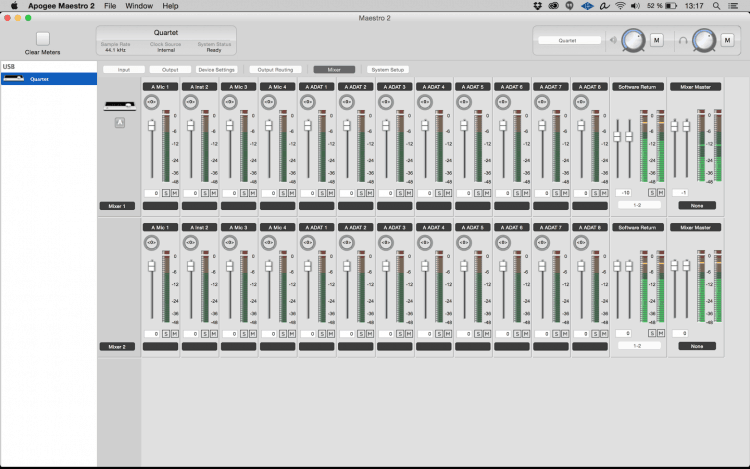Solo the A Mic 1 channel in Mixer 1

[166, 193]
